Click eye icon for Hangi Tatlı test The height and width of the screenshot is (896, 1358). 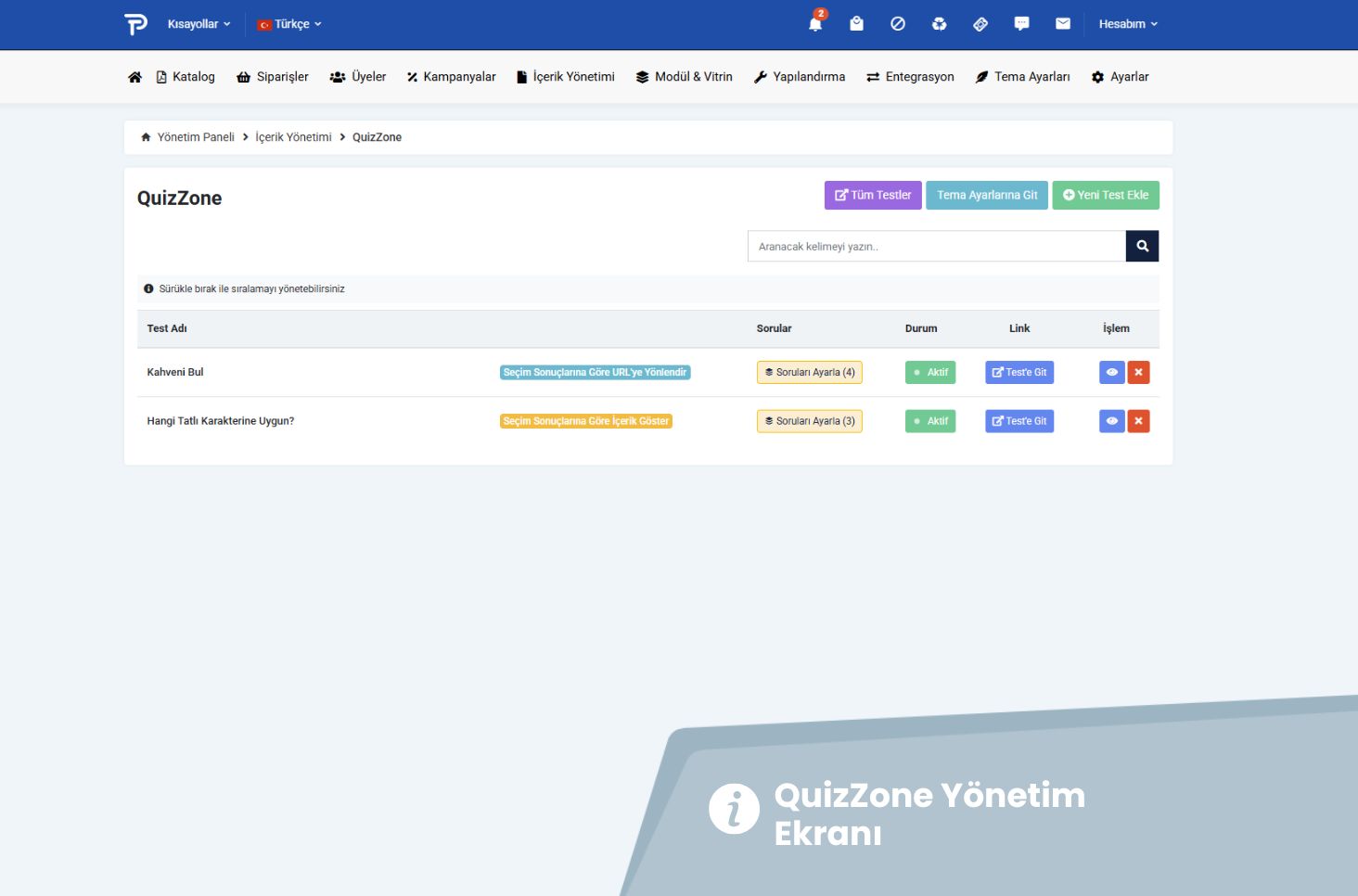point(1111,421)
